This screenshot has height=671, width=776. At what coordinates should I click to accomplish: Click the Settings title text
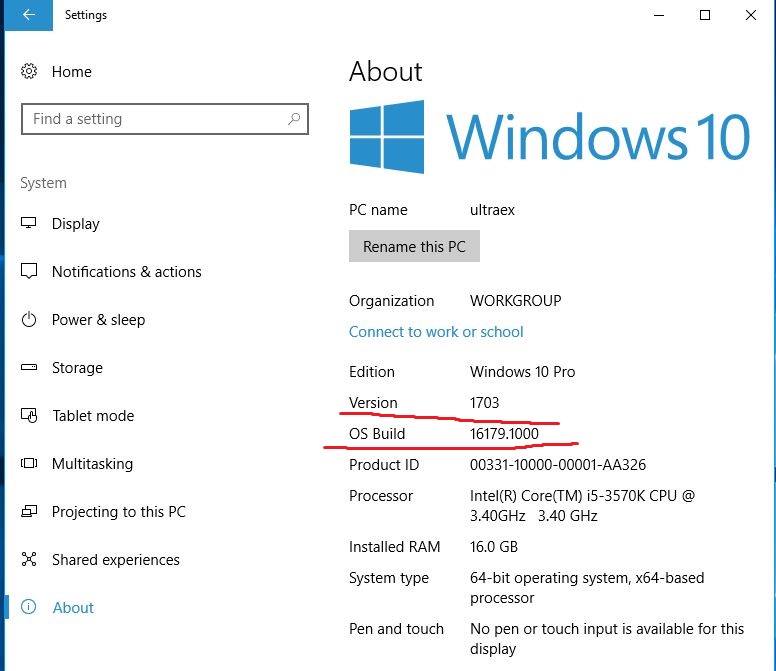[x=86, y=15]
